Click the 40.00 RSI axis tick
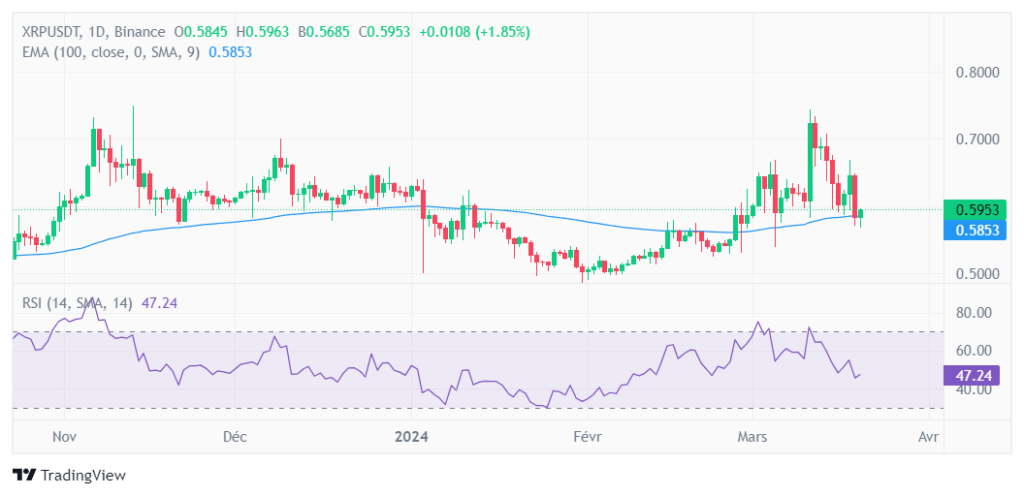Screen dimensions: 1024x496 pos(974,389)
